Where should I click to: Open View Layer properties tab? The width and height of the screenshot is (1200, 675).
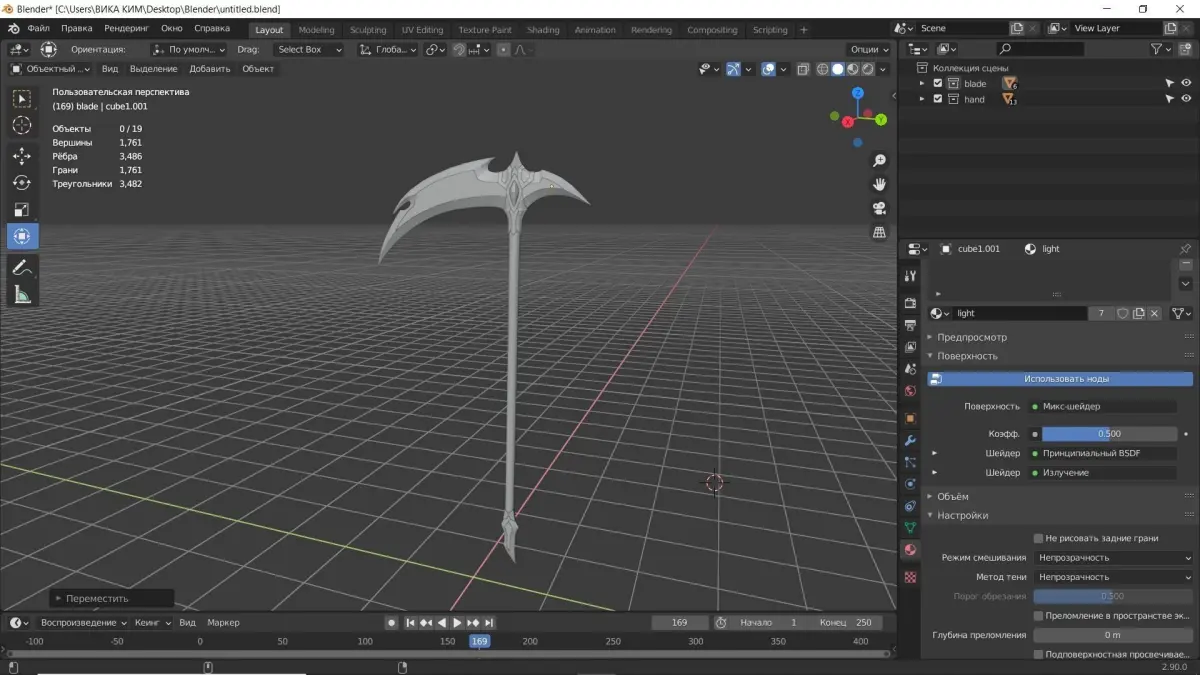(x=910, y=347)
